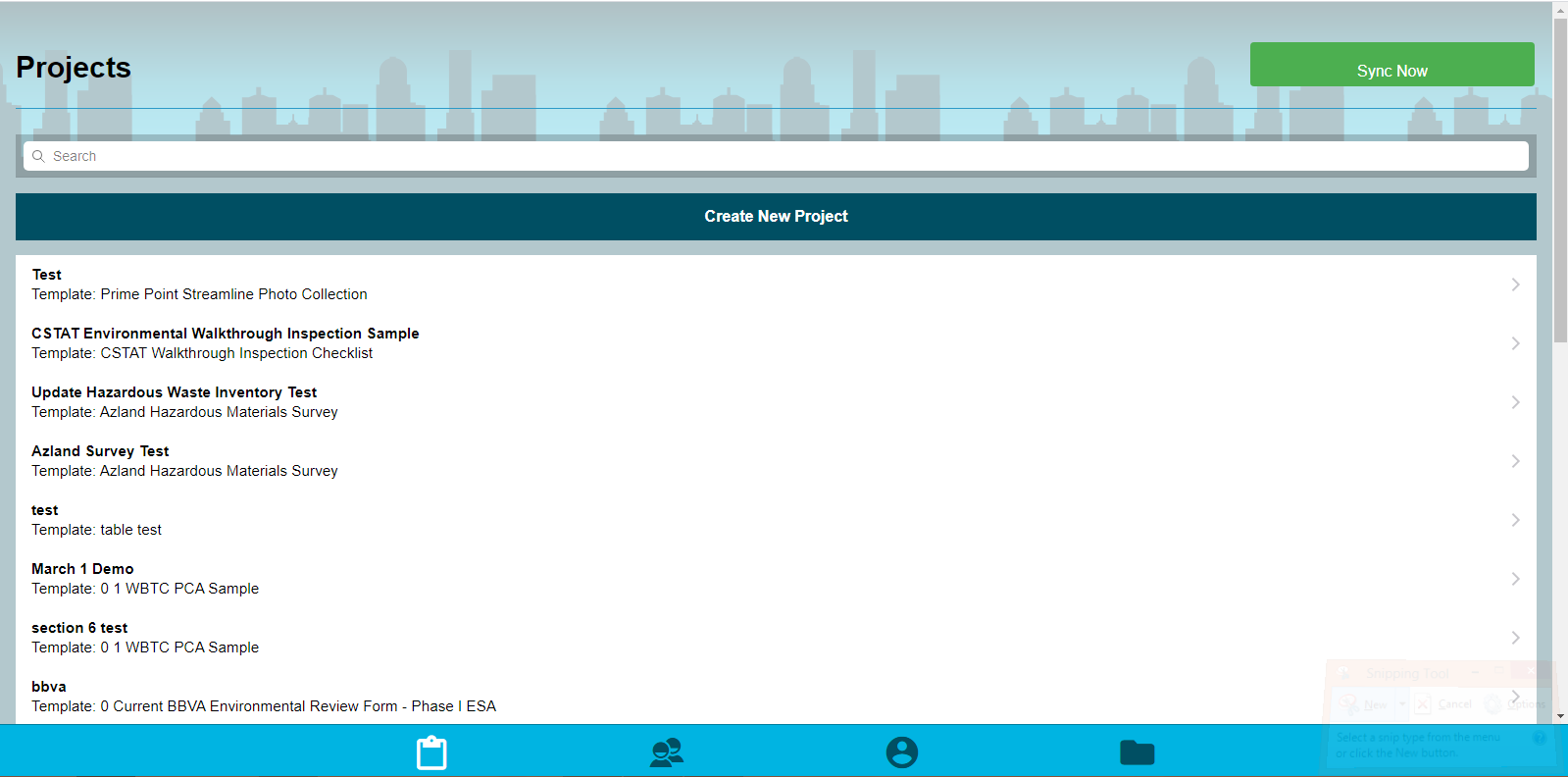Expand the Update Hazardous Waste Inventory chevron
1568x777 pixels.
[x=1515, y=402]
